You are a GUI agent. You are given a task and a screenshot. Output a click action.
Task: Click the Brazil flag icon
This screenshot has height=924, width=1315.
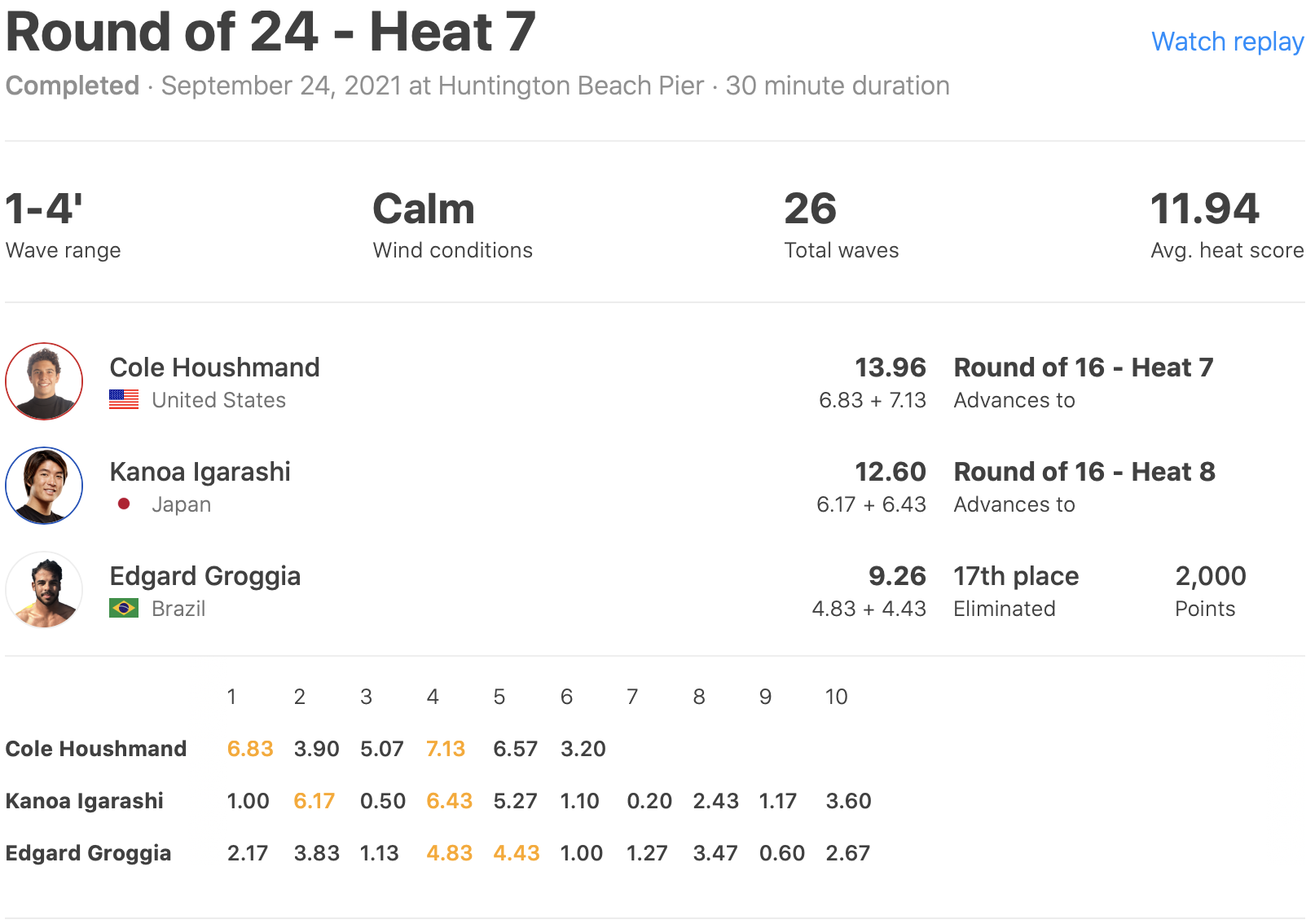pyautogui.click(x=124, y=609)
